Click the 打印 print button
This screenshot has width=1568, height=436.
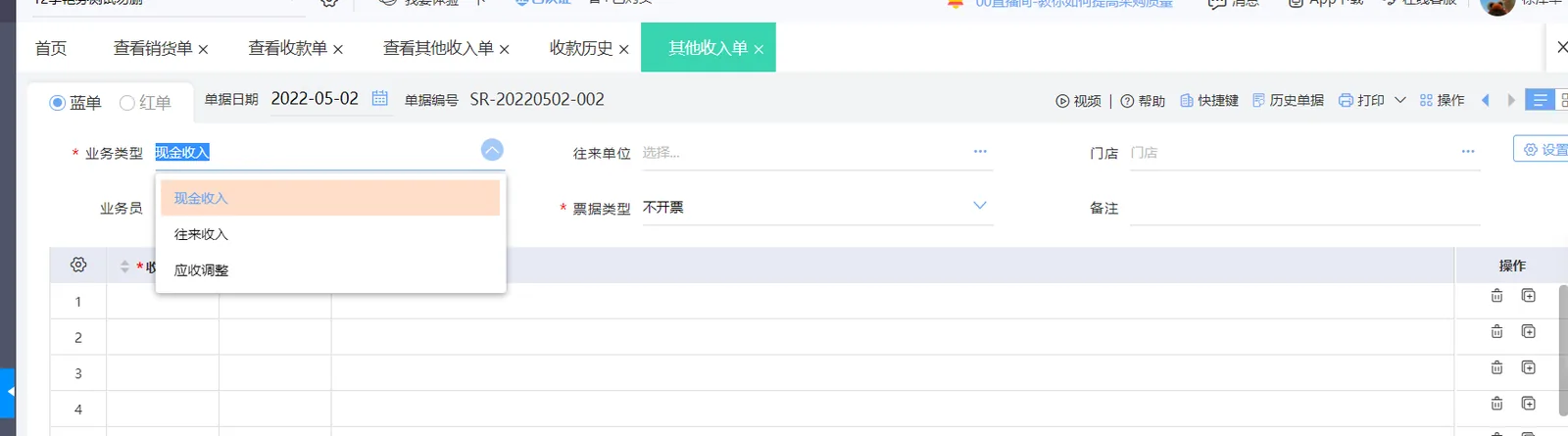click(x=1361, y=100)
